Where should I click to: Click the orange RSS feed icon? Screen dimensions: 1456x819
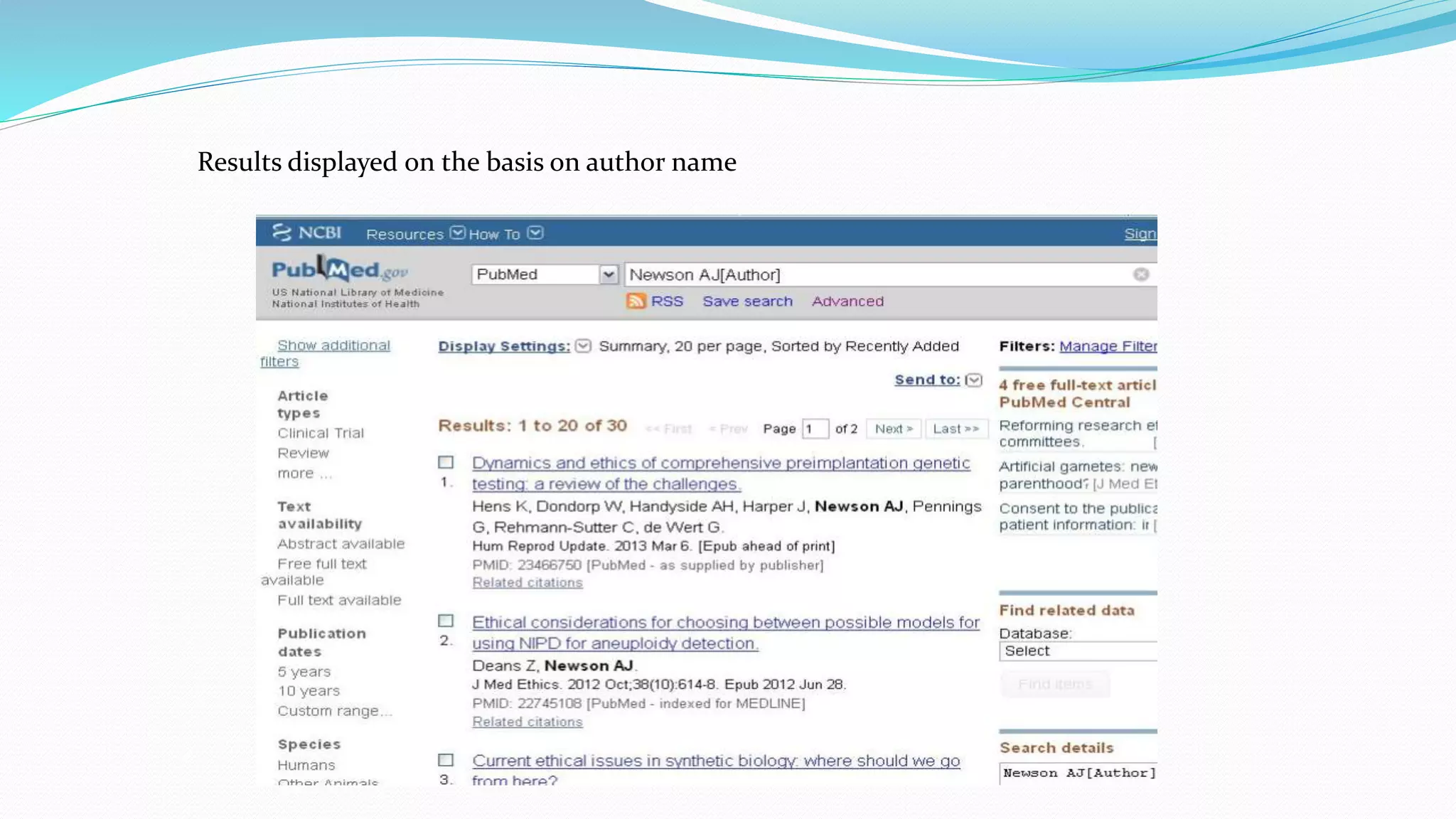pyautogui.click(x=636, y=301)
